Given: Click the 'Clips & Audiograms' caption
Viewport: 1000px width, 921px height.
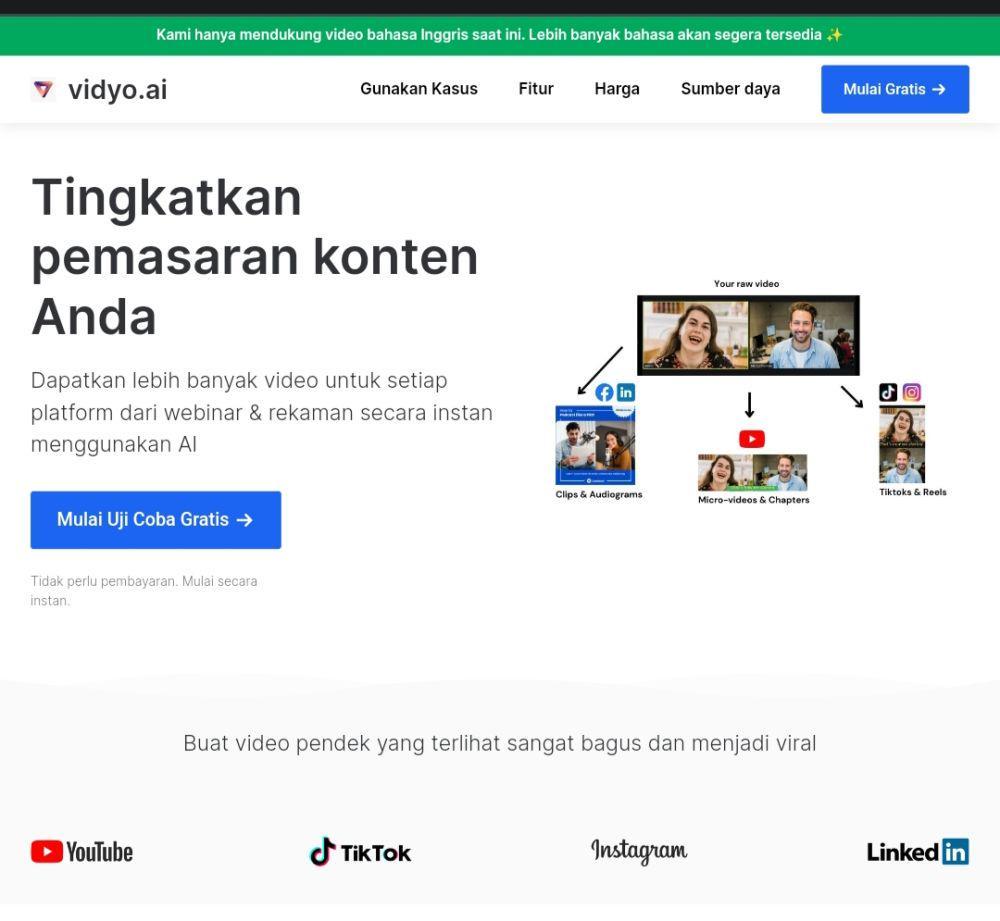Looking at the screenshot, I should click(599, 494).
